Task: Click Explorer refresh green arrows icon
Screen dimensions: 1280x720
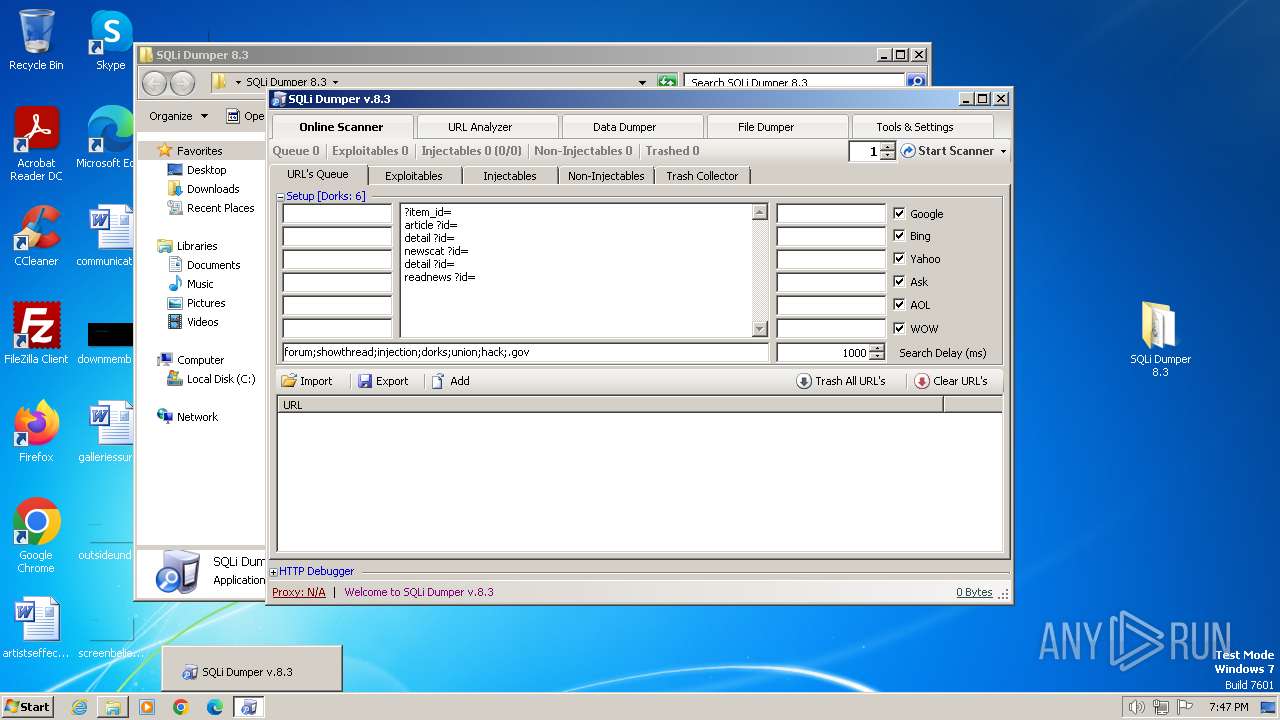Action: [x=667, y=82]
